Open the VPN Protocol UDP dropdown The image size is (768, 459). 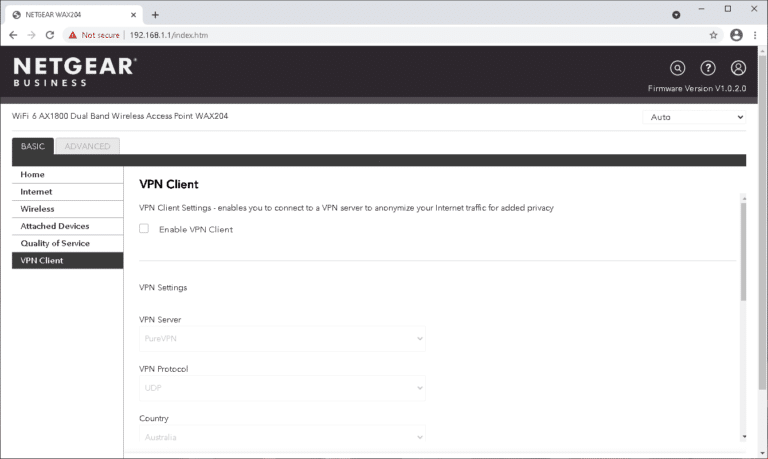282,388
